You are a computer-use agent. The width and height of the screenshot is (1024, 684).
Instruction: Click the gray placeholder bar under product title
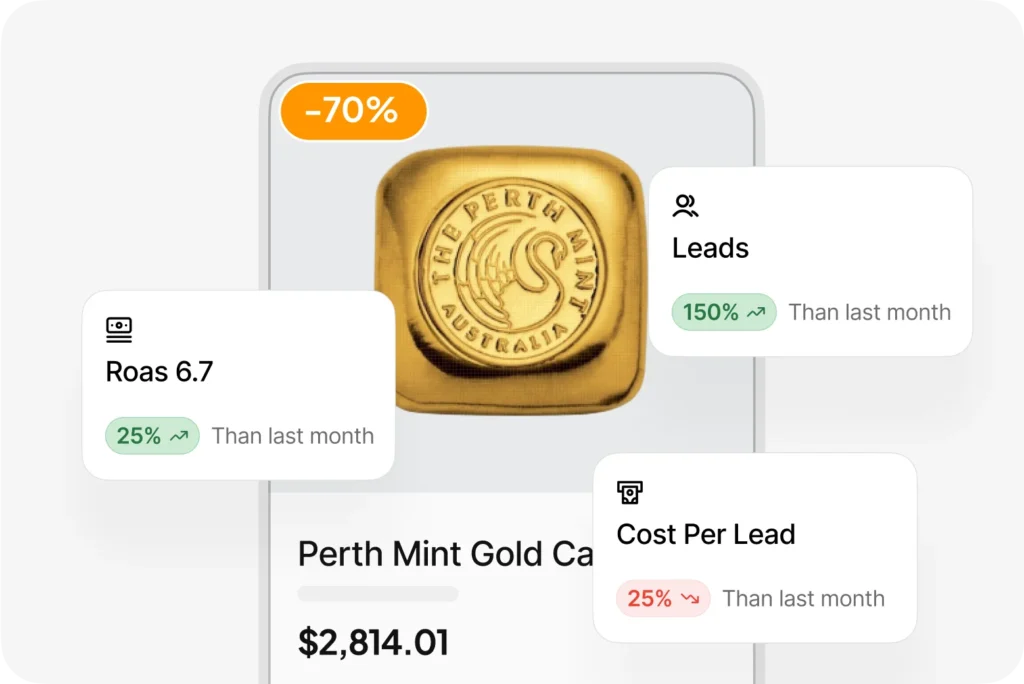click(378, 594)
